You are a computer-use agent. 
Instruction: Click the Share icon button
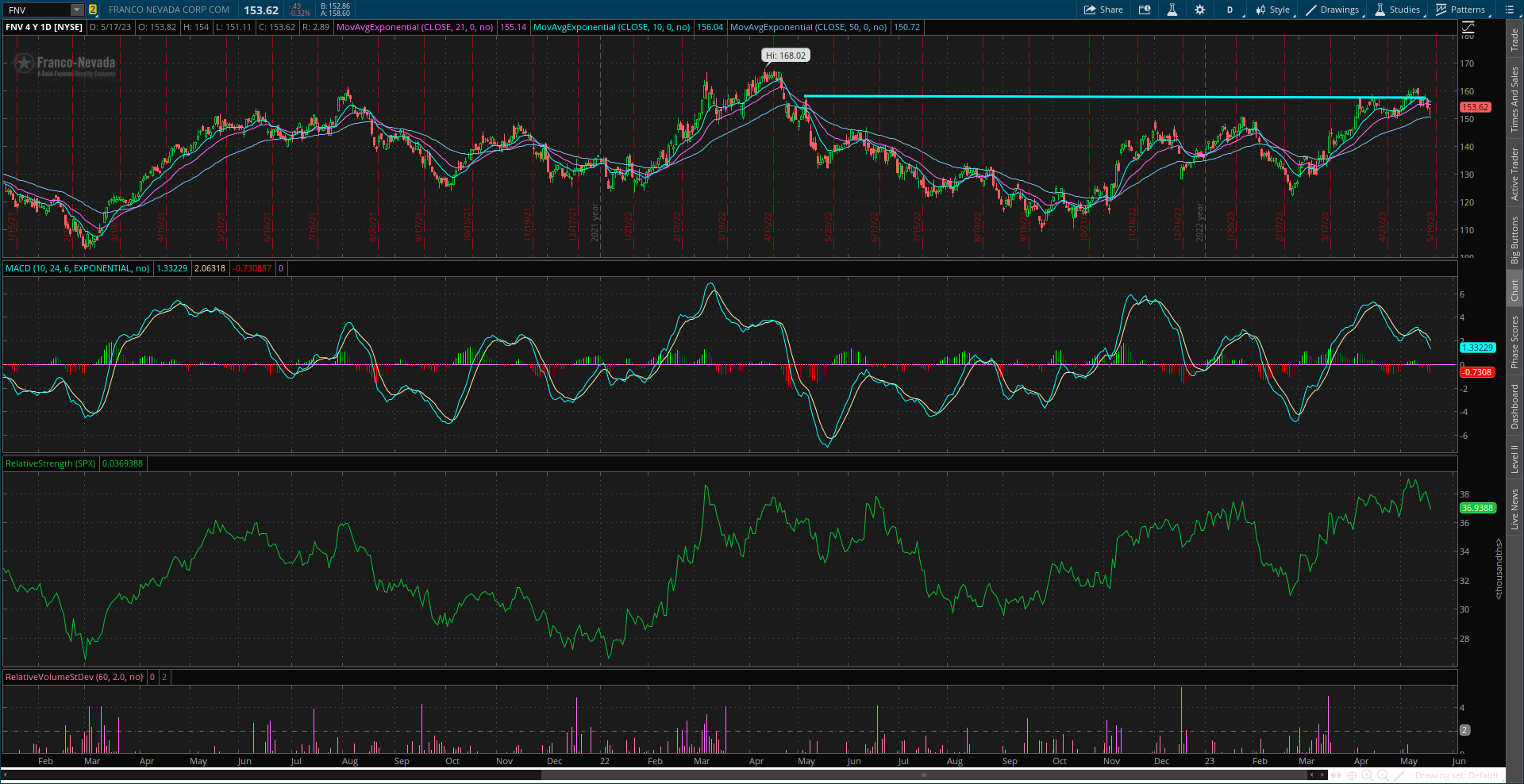1103,10
